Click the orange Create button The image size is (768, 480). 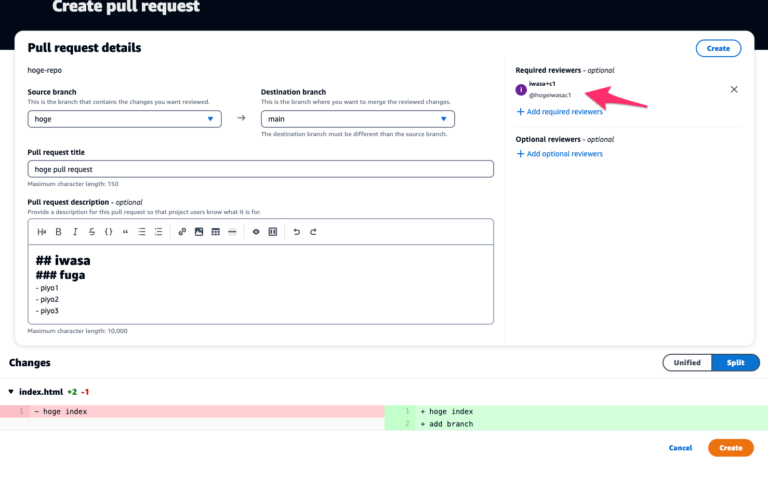tap(731, 448)
